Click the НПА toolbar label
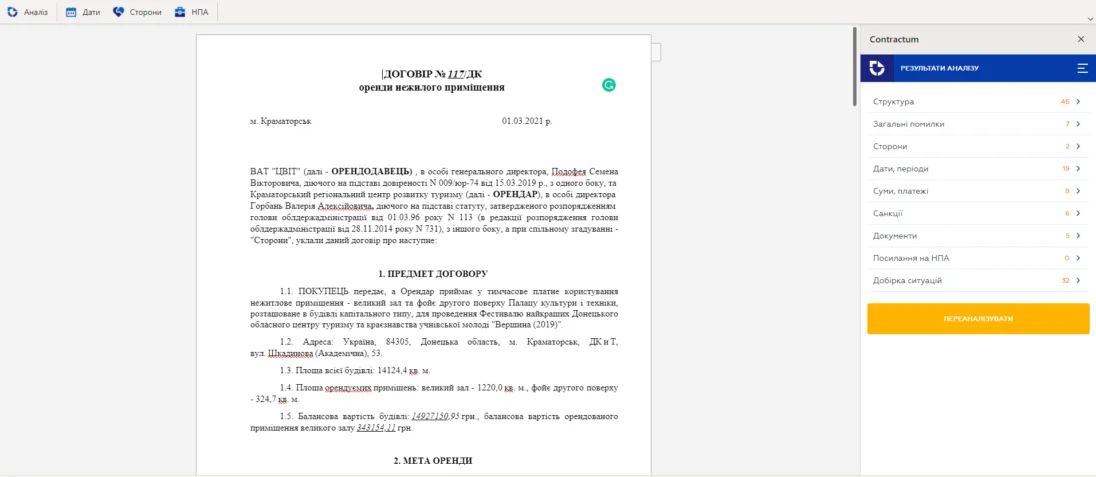The width and height of the screenshot is (1096, 477). [x=199, y=13]
